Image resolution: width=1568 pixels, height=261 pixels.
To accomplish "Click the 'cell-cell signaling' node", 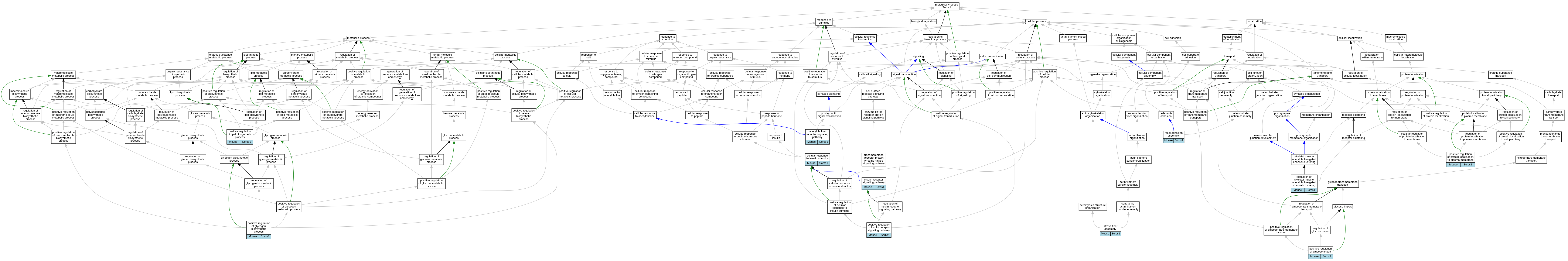I will [870, 74].
